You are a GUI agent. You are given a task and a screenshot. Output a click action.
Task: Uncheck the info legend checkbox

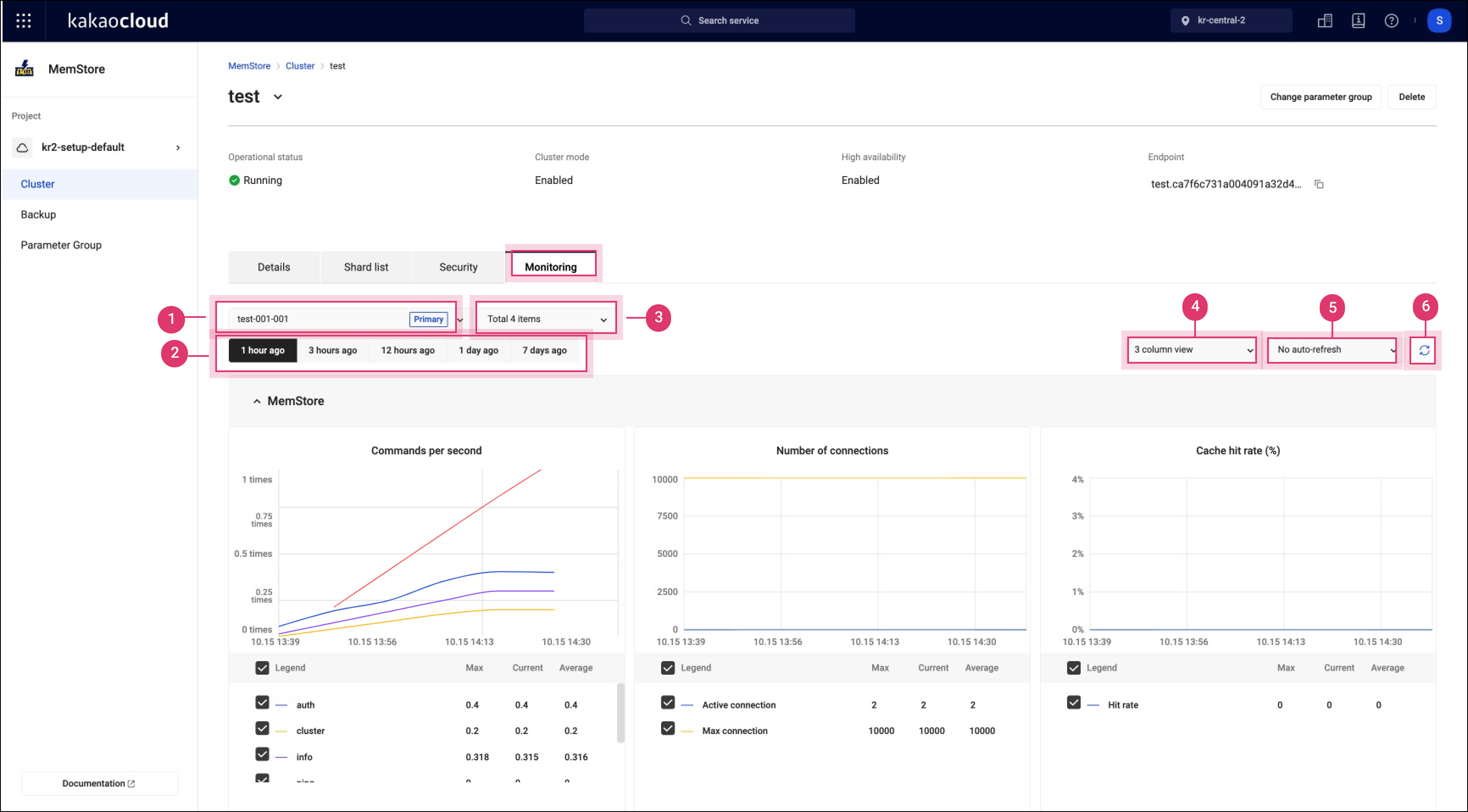[x=262, y=754]
